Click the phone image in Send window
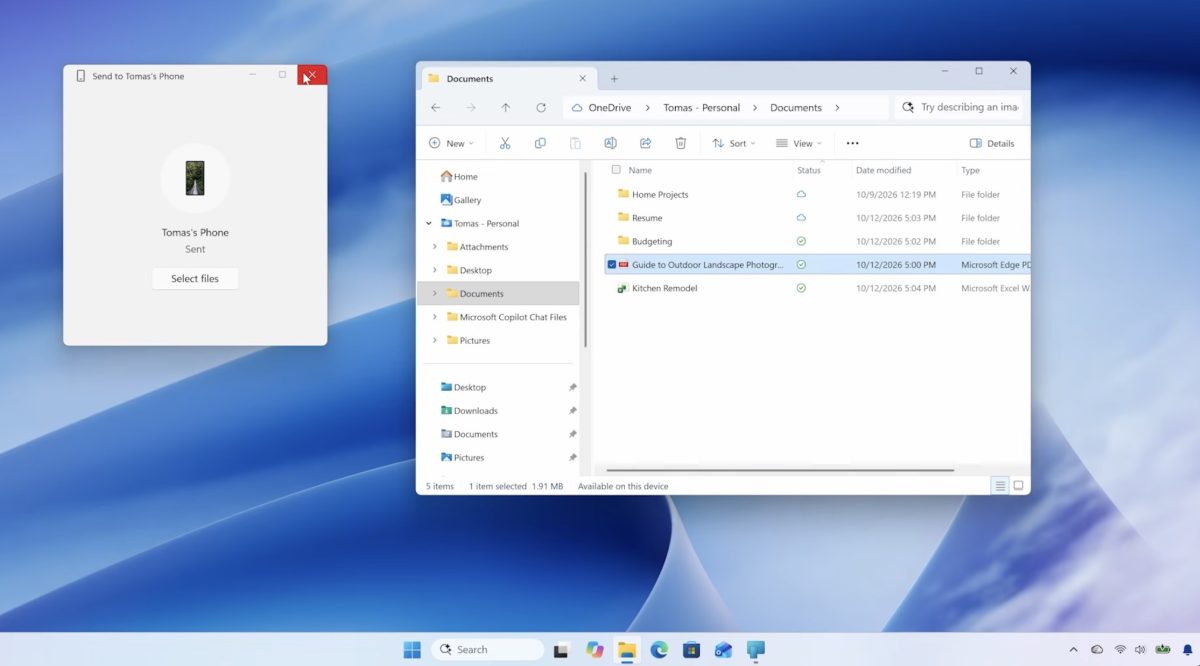 [195, 178]
